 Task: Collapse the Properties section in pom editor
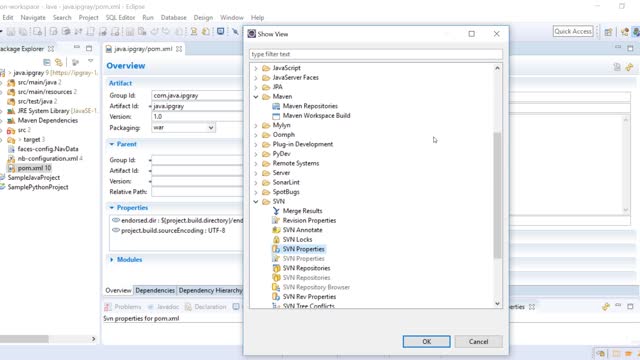tap(111, 208)
